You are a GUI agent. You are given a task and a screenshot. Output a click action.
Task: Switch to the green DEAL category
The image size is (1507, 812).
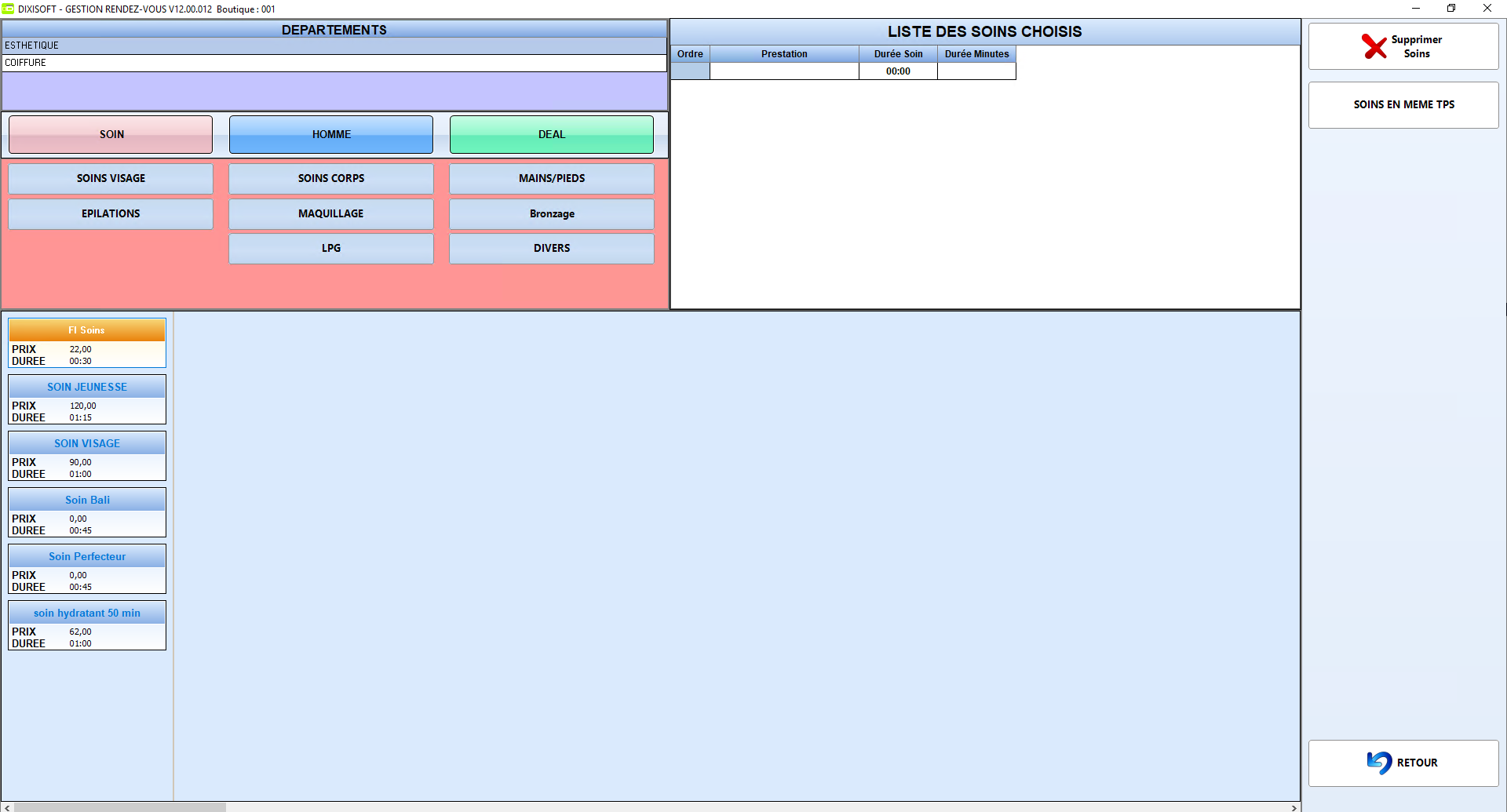(x=552, y=134)
